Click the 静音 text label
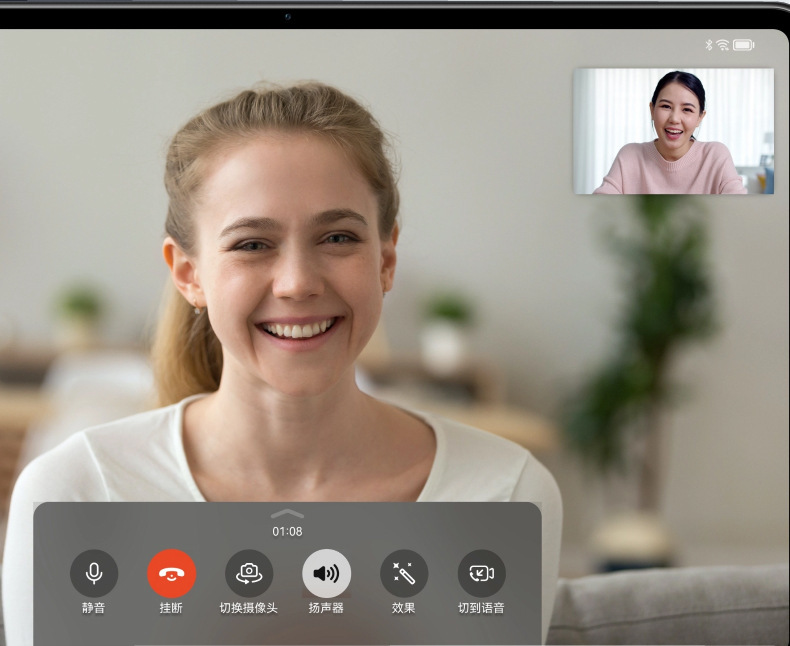790x646 pixels. point(94,608)
